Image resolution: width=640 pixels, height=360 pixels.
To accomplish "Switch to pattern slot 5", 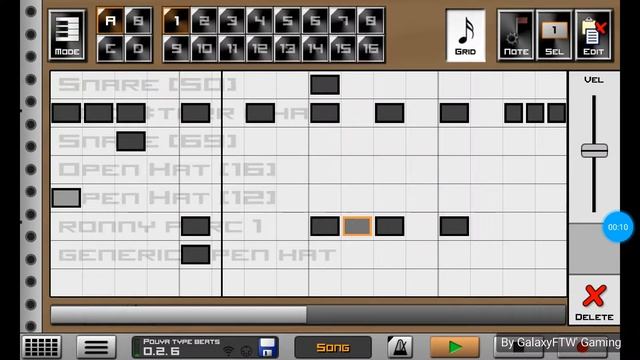I will tap(287, 21).
